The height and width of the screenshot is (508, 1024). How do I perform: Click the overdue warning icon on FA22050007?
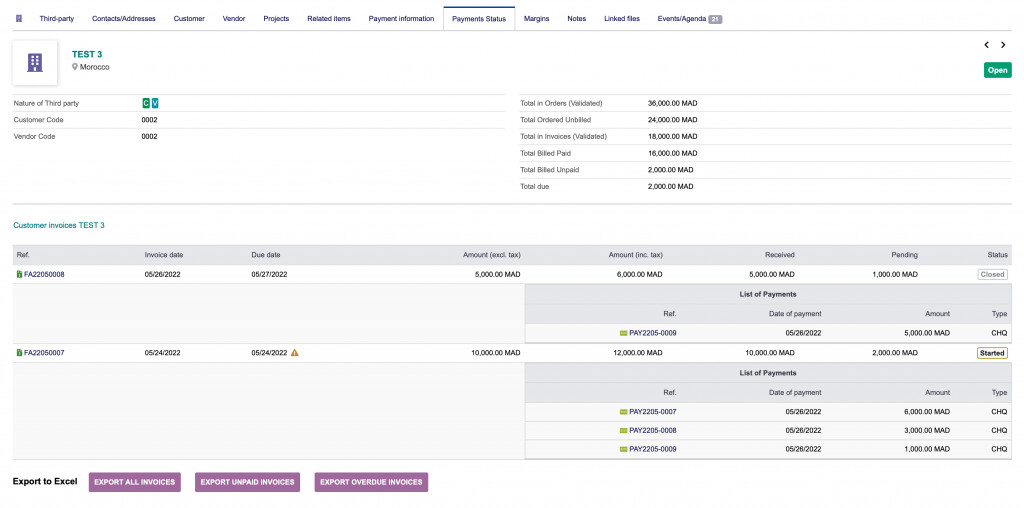tap(295, 353)
